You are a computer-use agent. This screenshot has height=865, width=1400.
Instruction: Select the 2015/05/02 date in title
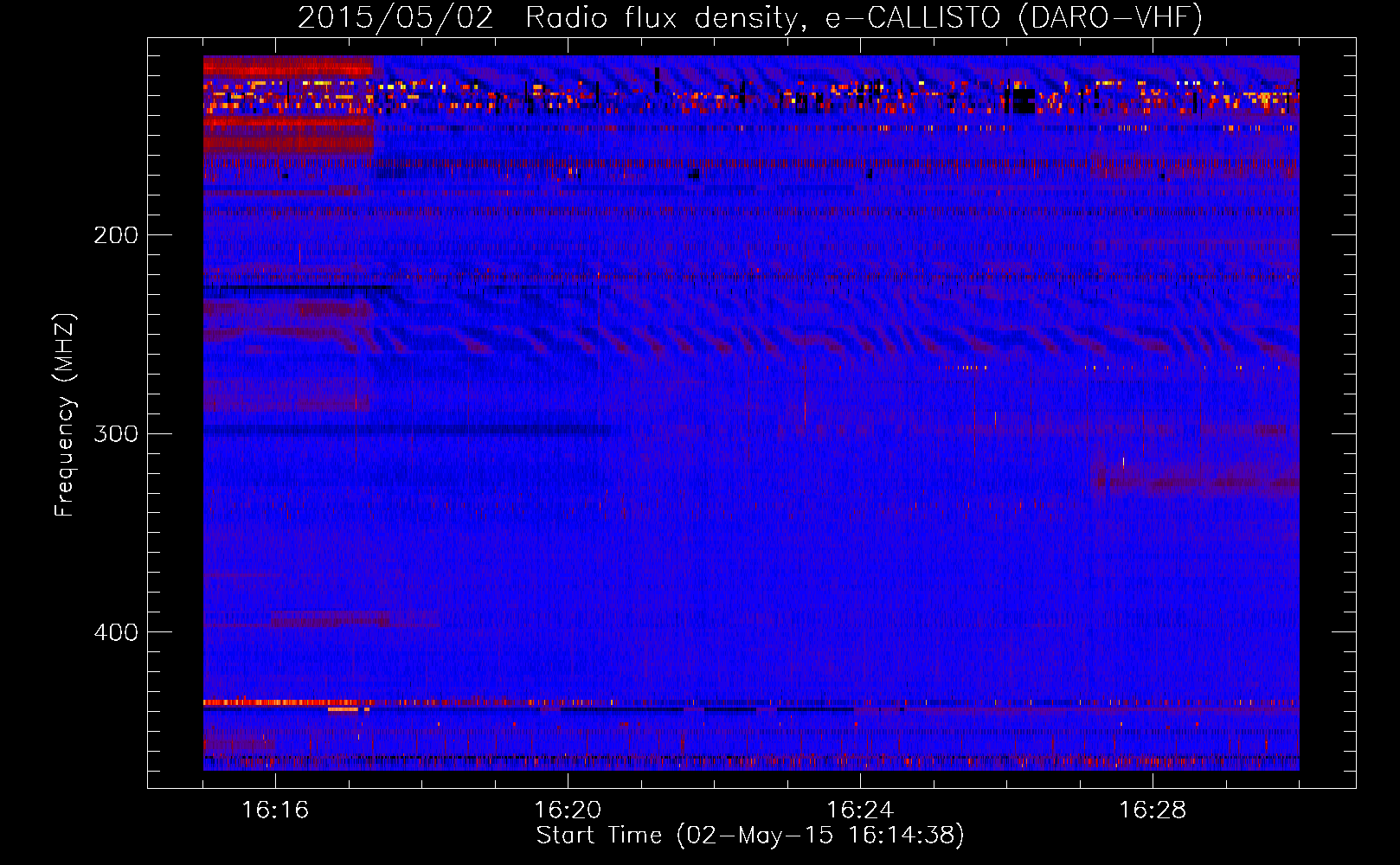coord(395,18)
